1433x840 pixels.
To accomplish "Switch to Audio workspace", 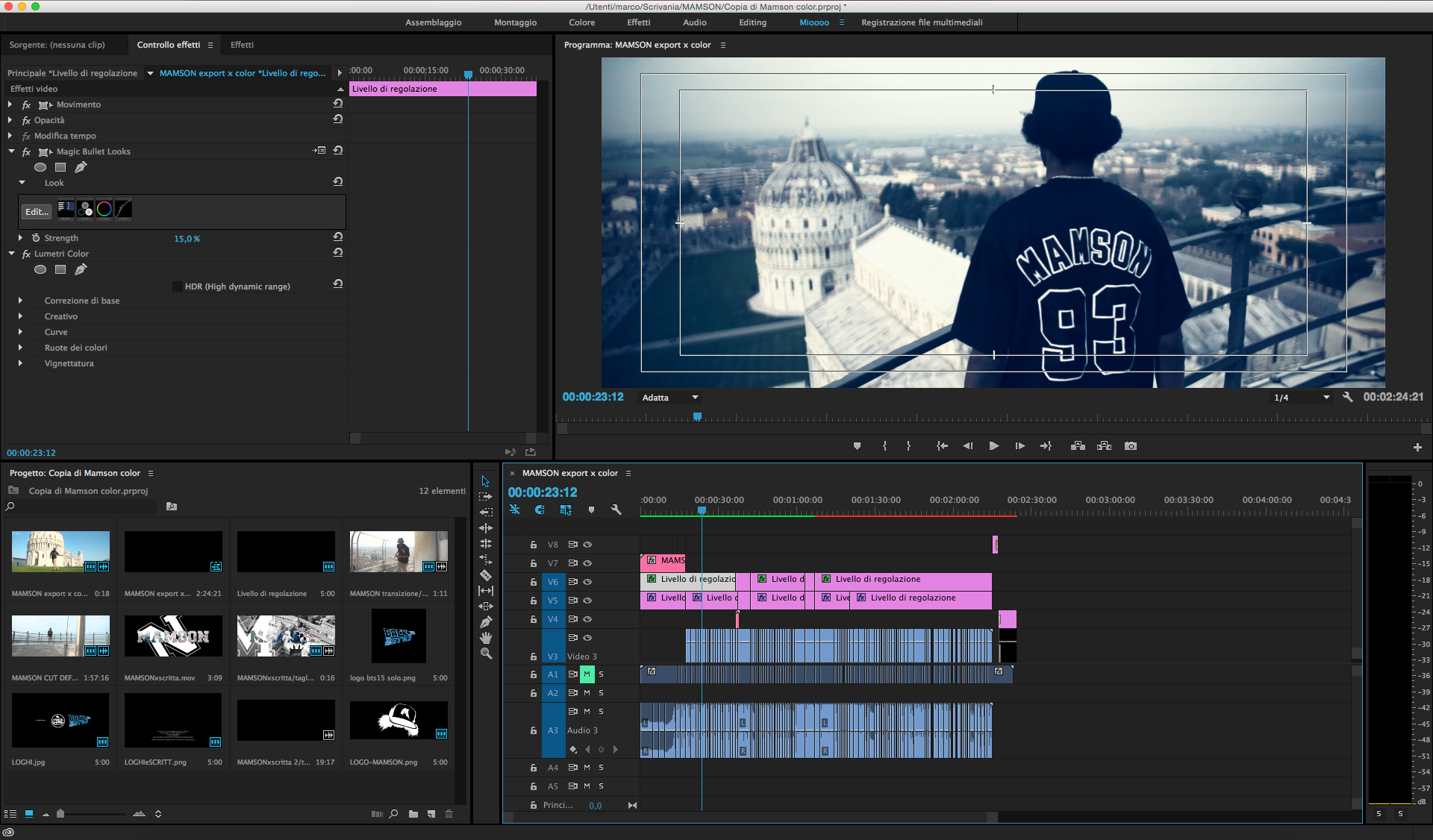I will point(694,22).
